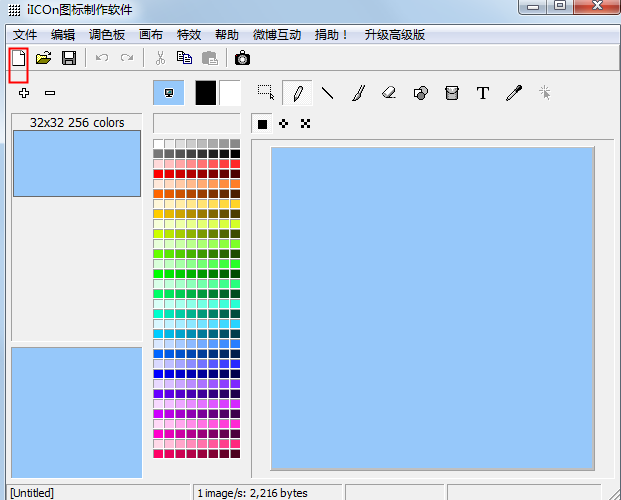Click 升级高级版 upgrade option
The height and width of the screenshot is (500, 621).
[395, 34]
